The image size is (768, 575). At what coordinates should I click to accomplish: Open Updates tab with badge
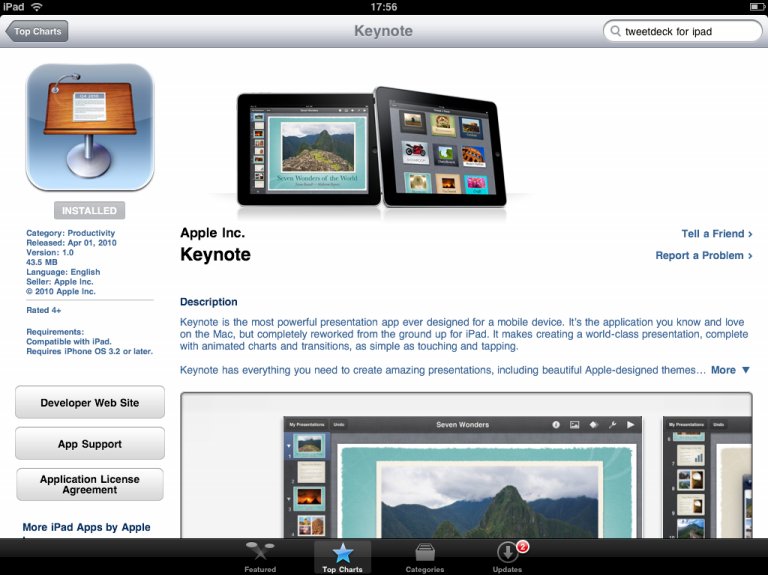(x=507, y=557)
